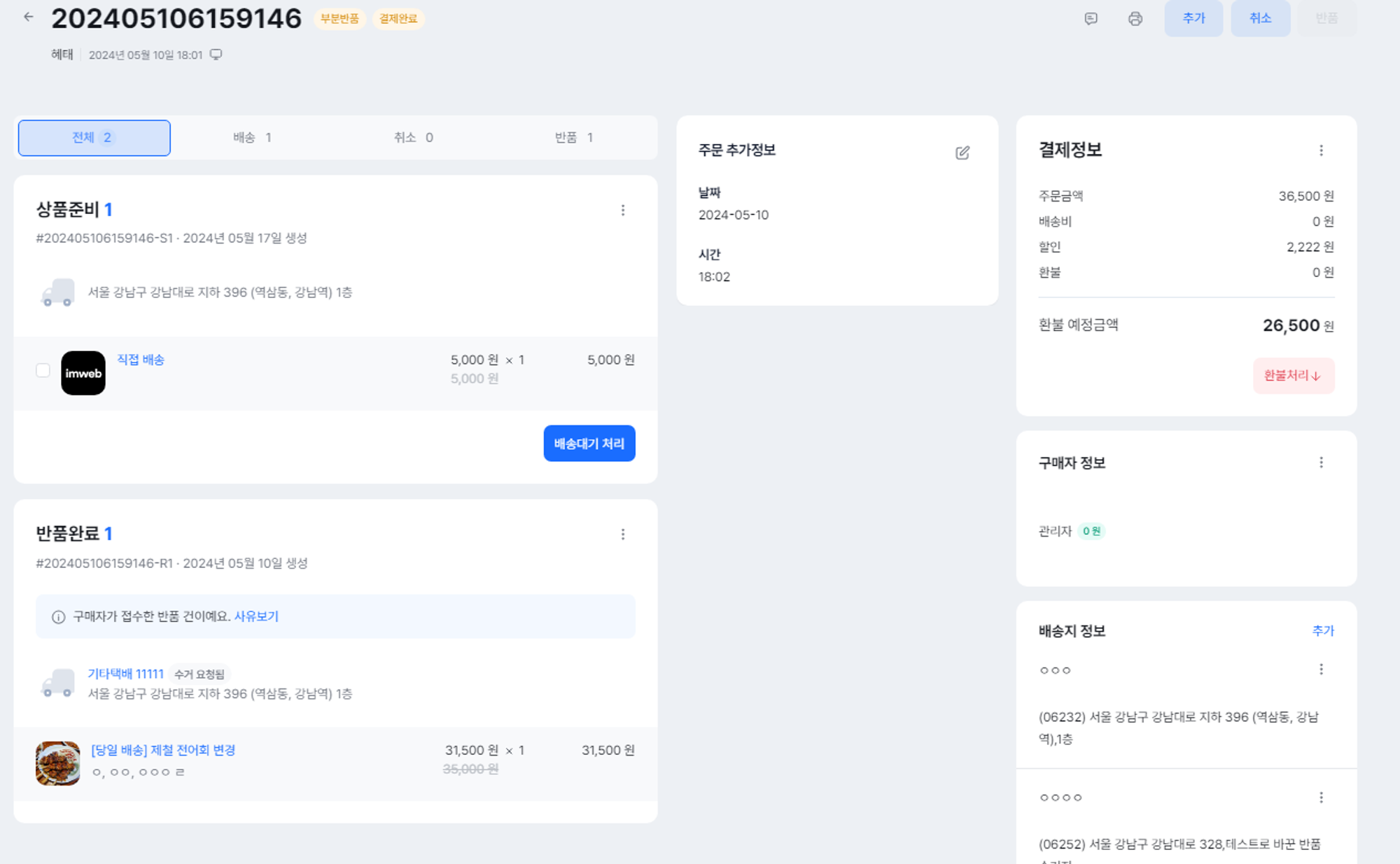Open 반품완료 section more options
Viewport: 1400px width, 864px height.
click(x=622, y=534)
